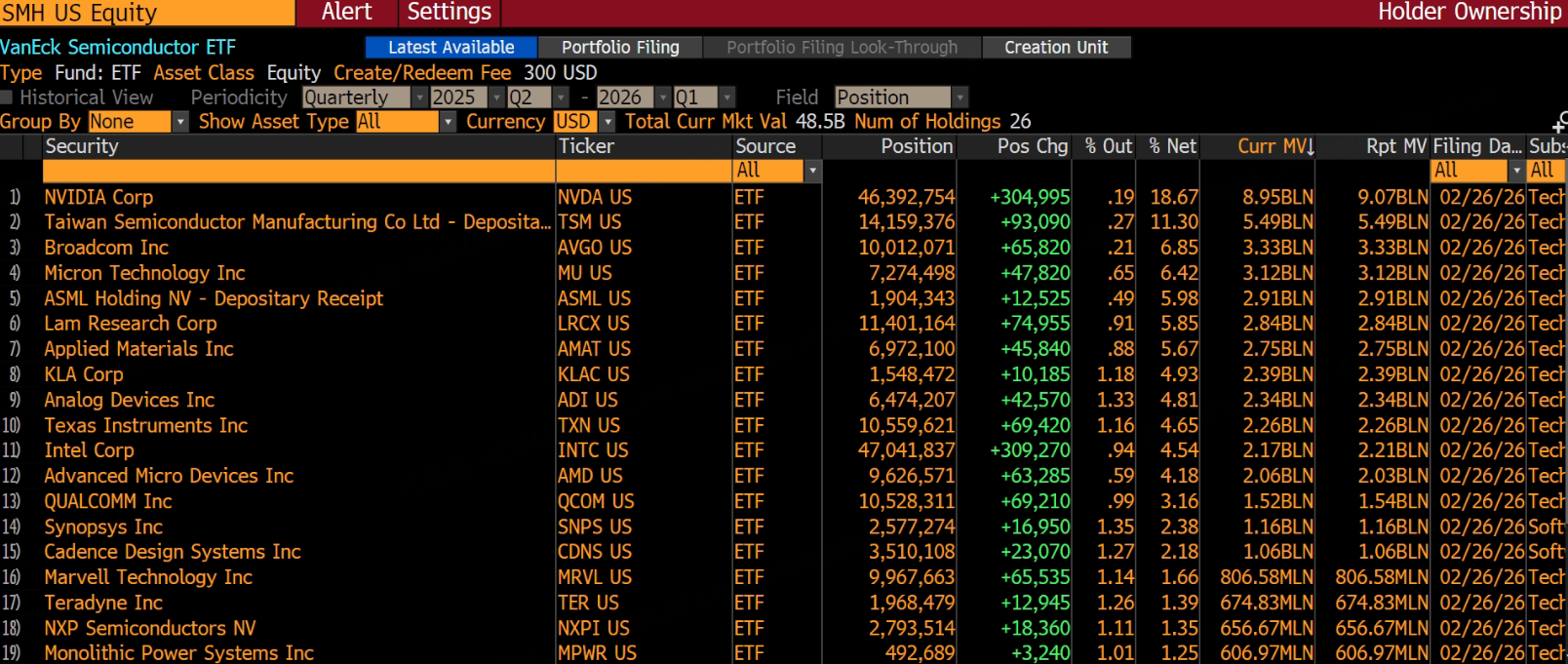Toggle the Historical View checkbox

coord(7,98)
